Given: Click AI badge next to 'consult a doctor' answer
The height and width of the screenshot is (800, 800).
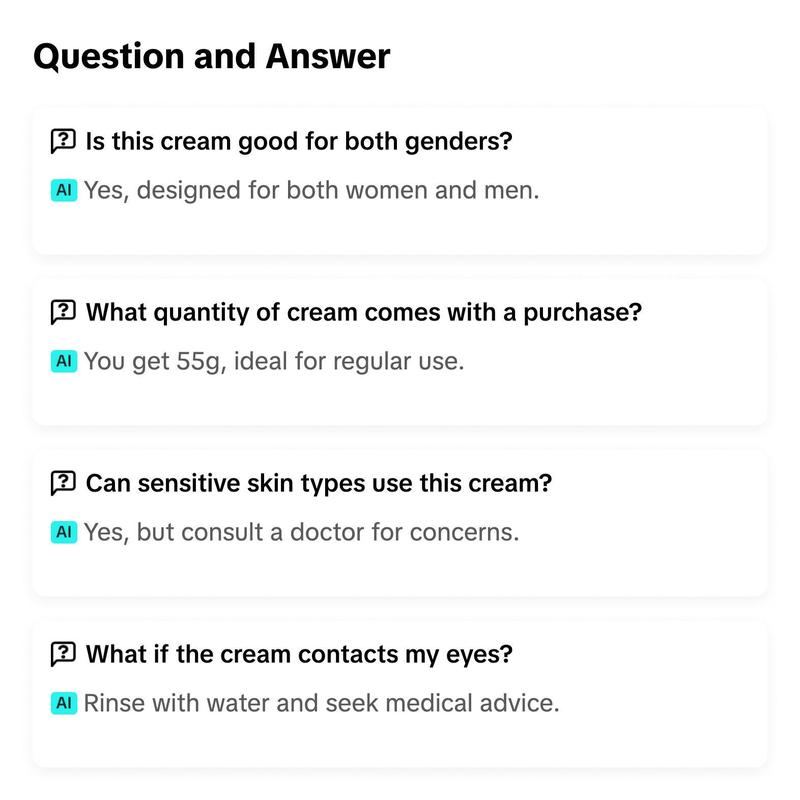Looking at the screenshot, I should coord(64,532).
